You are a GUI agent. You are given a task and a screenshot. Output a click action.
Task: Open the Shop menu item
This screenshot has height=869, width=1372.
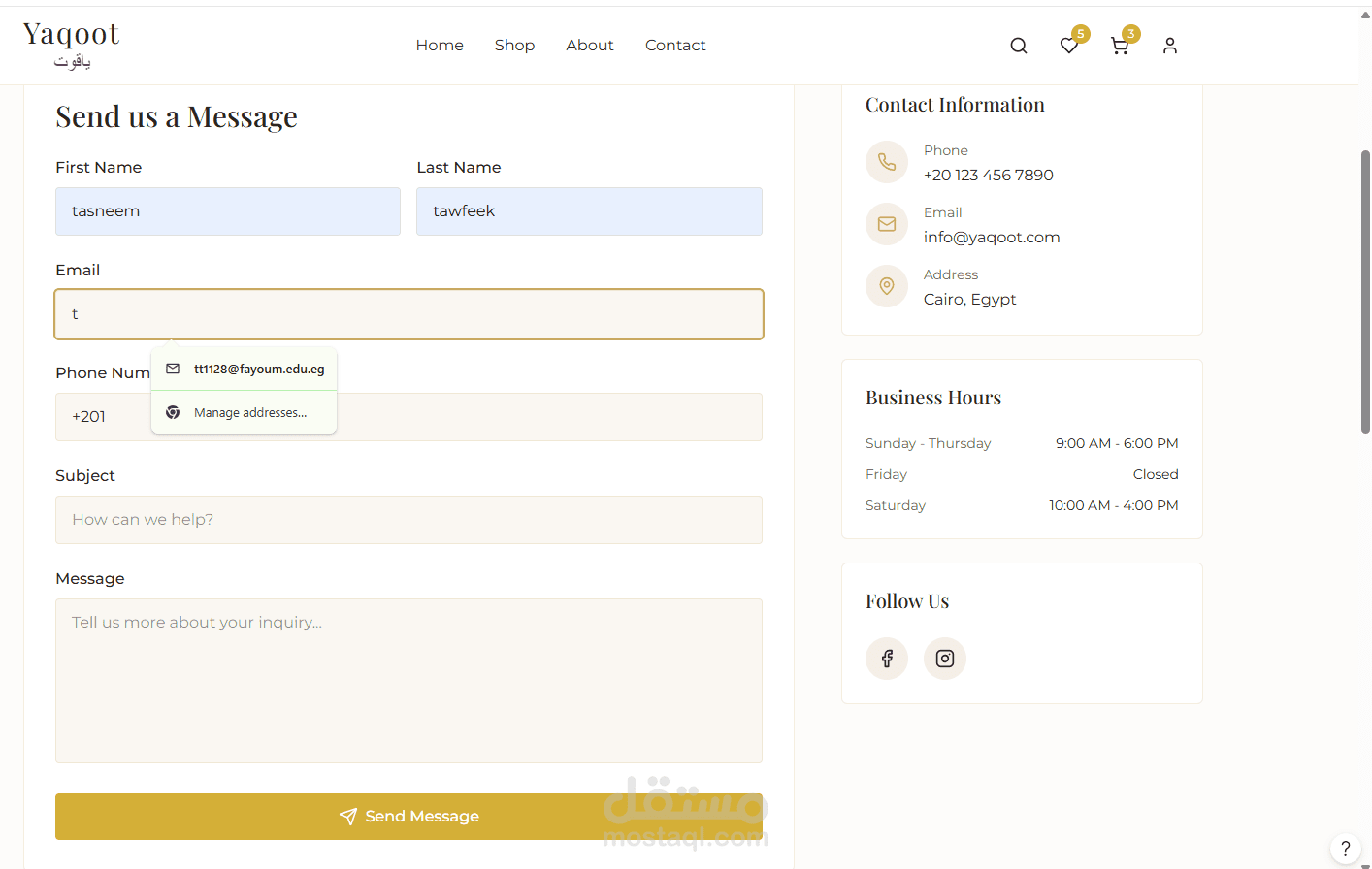pyautogui.click(x=514, y=46)
